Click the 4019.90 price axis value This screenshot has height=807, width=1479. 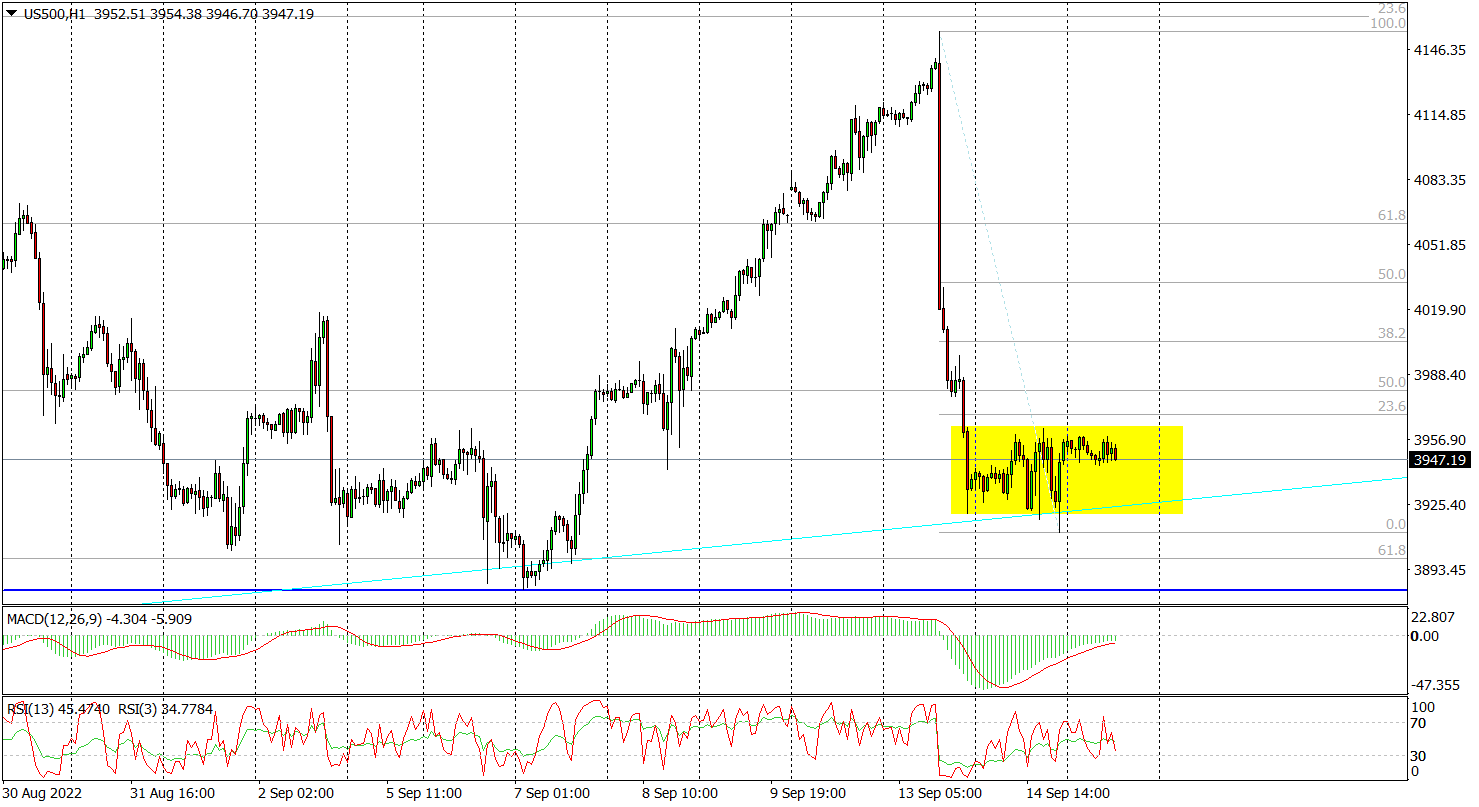tap(1442, 310)
